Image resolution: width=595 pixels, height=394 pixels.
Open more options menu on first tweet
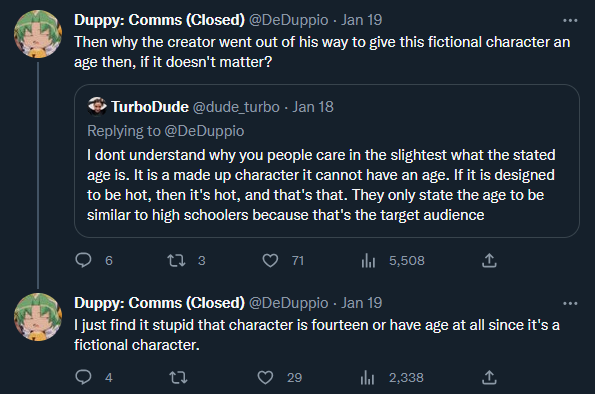pos(570,20)
